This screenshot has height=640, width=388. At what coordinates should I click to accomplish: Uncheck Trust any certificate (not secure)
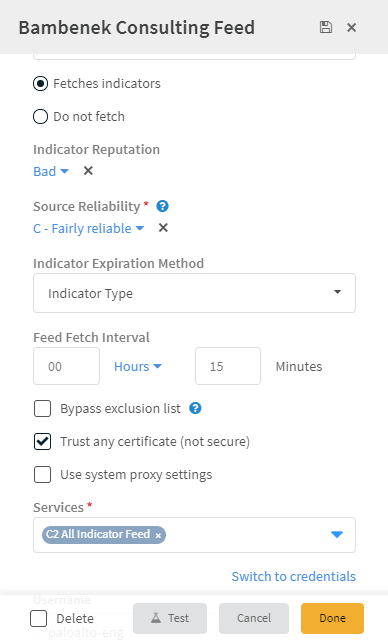42,442
